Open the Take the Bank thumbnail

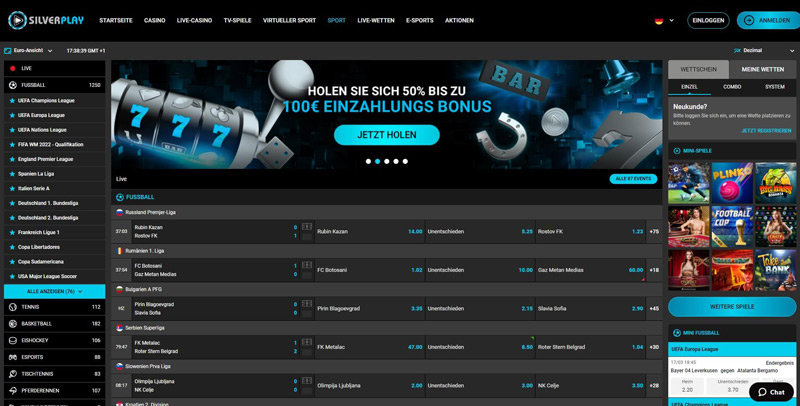[x=776, y=270]
